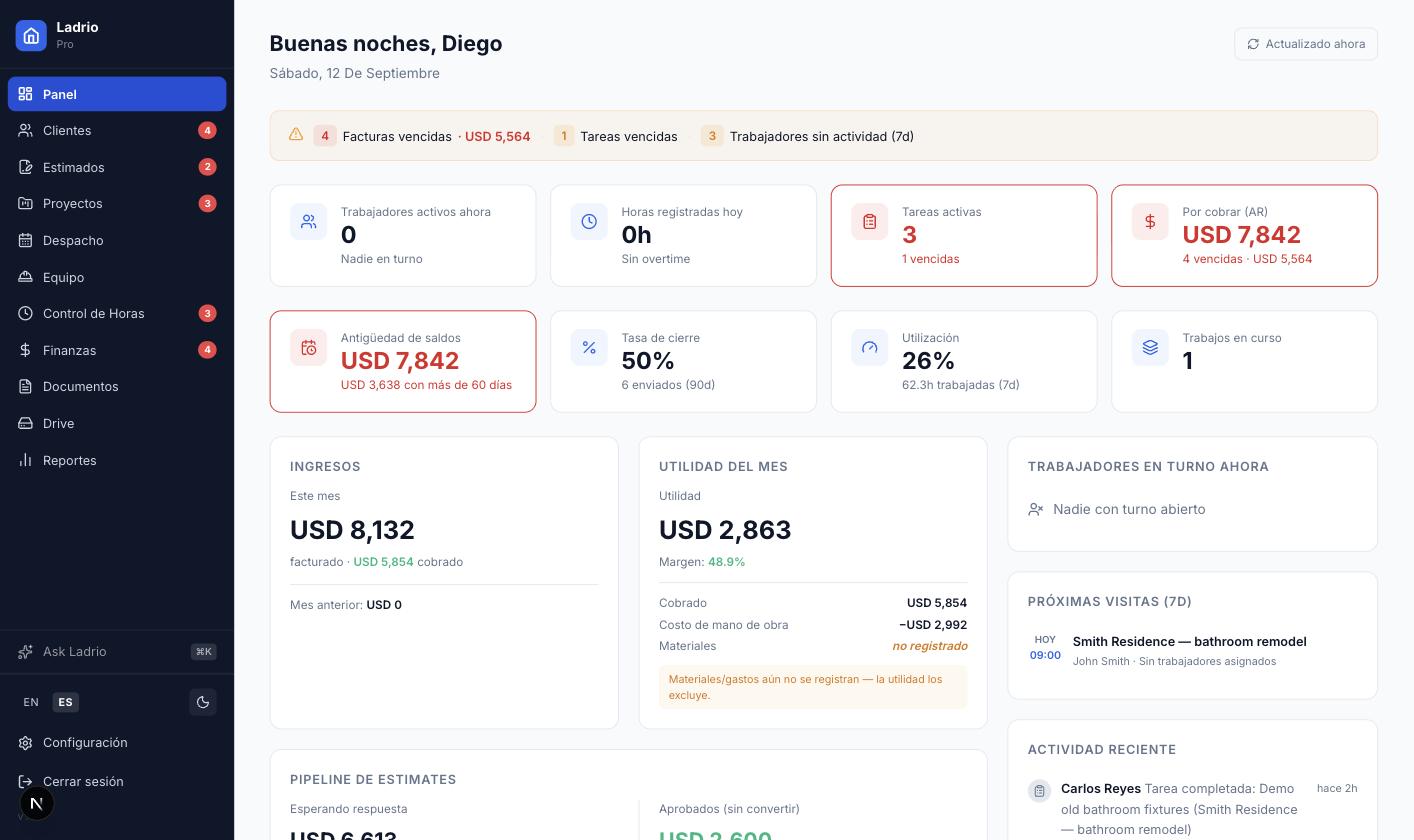
Task: Click 'Nadie con turno abierto' text
Action: click(1129, 509)
